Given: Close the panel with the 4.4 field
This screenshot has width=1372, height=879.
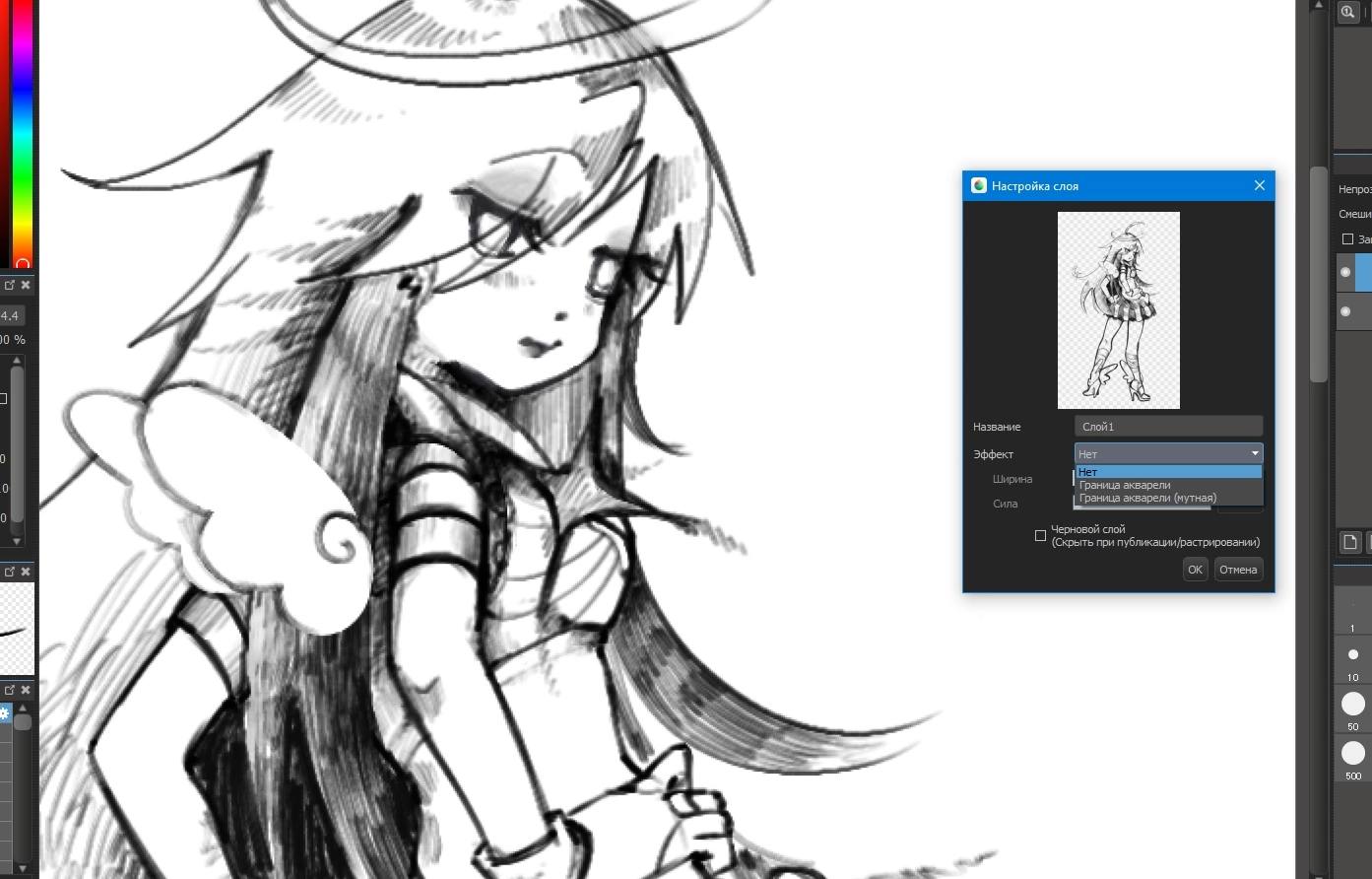Looking at the screenshot, I should pos(26,285).
